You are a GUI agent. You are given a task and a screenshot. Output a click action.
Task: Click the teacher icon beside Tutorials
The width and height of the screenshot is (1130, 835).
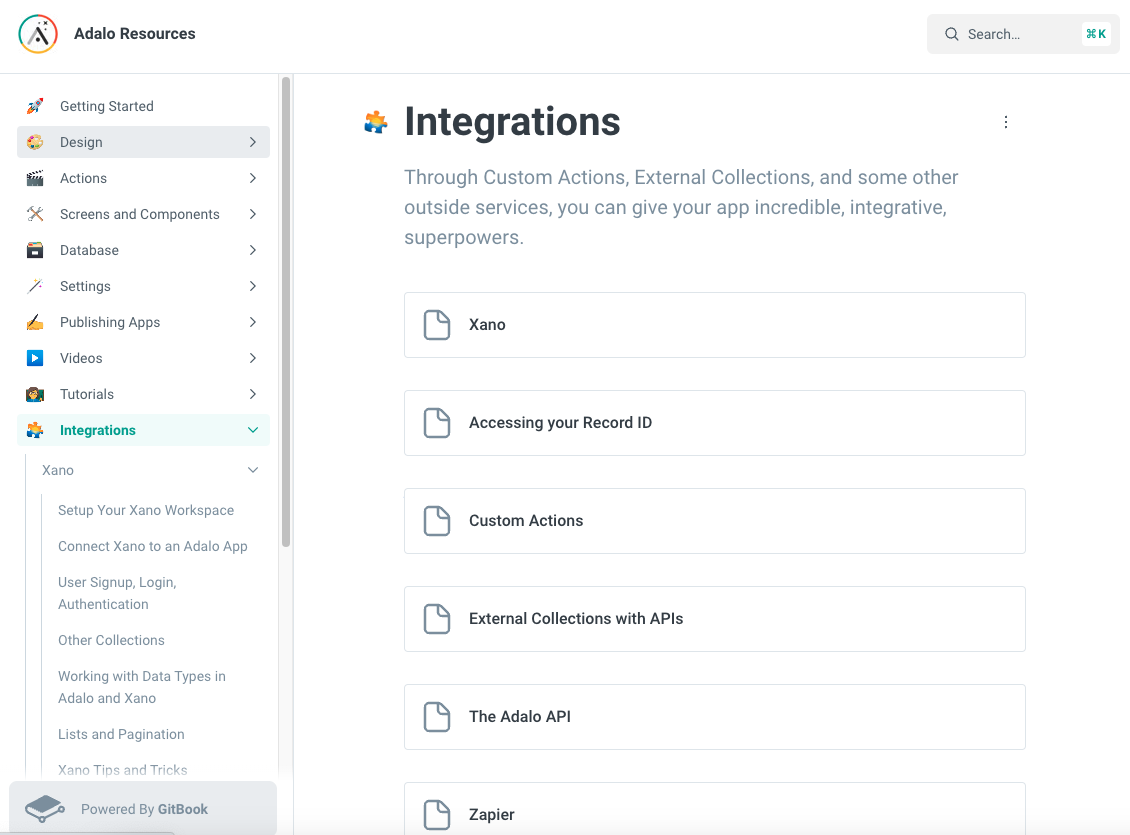tap(35, 394)
